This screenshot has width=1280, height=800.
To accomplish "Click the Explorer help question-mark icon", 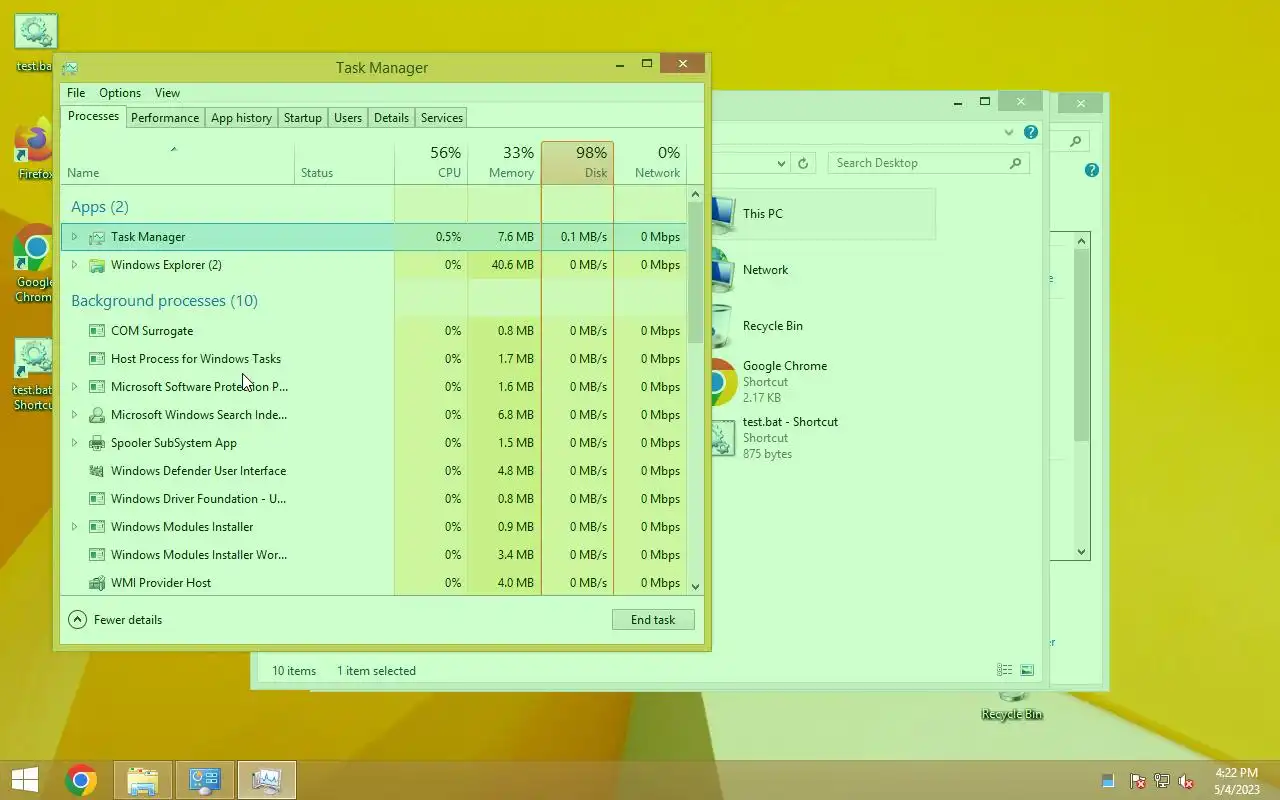I will [1031, 132].
